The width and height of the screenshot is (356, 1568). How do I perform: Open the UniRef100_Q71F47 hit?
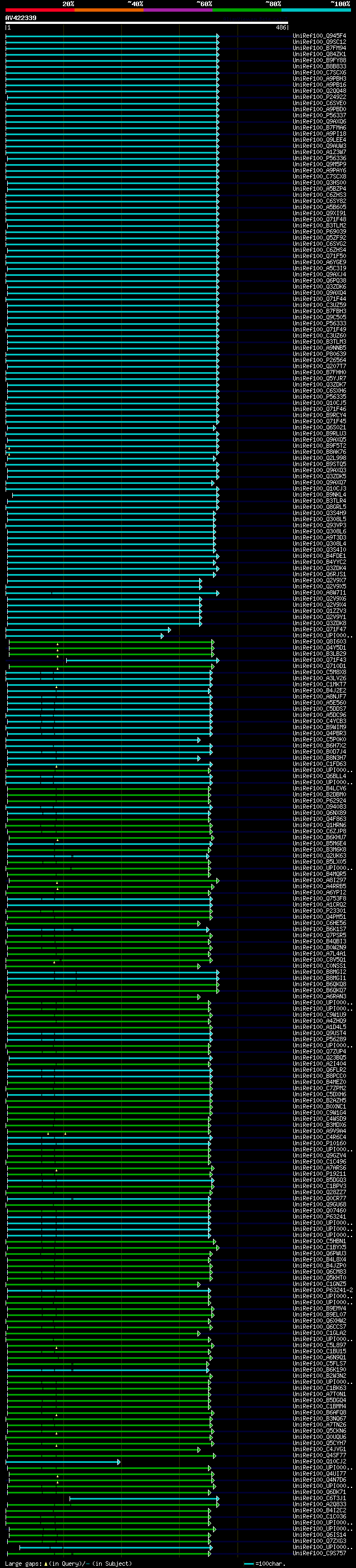tap(319, 630)
